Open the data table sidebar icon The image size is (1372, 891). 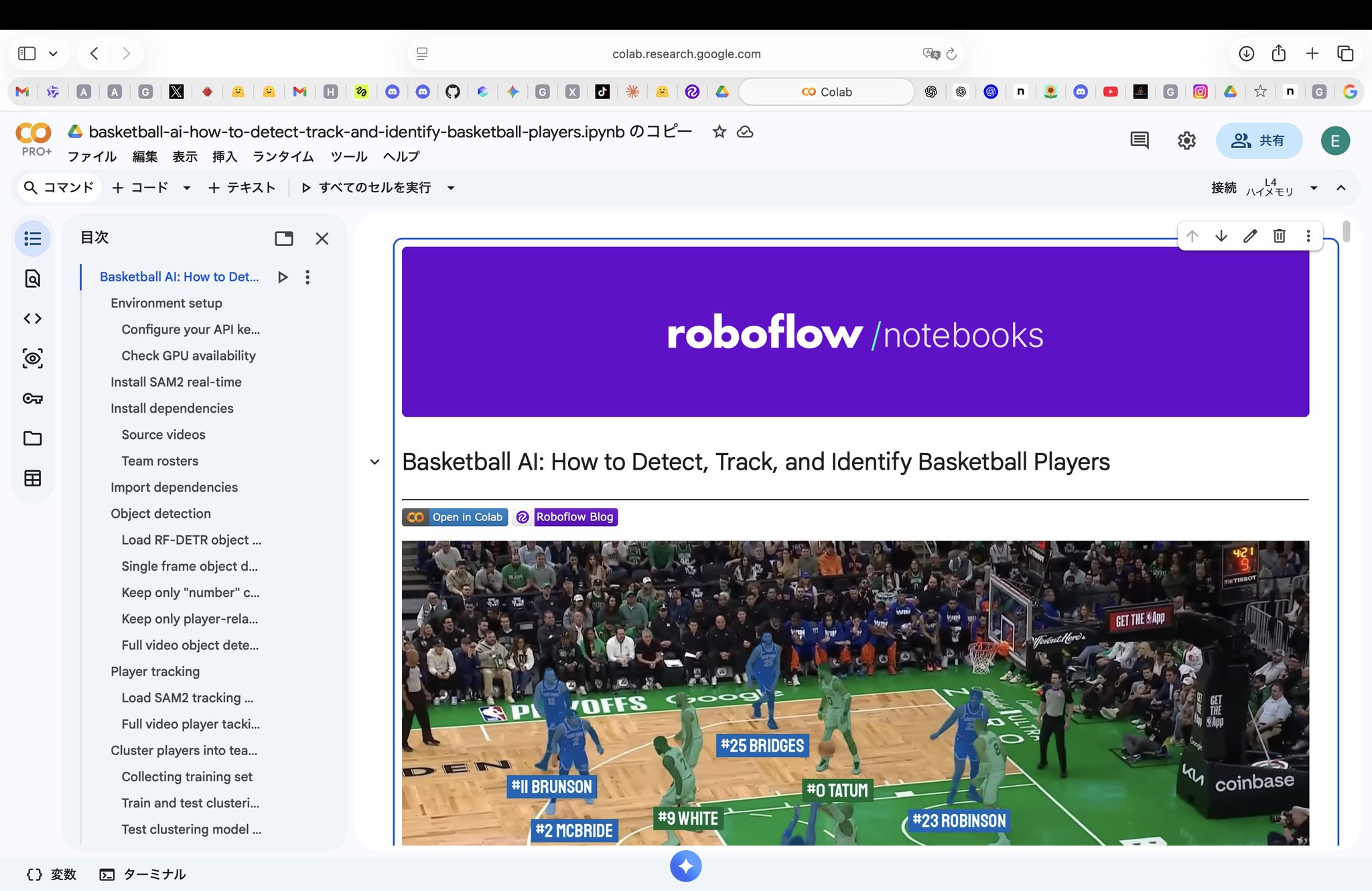point(32,478)
